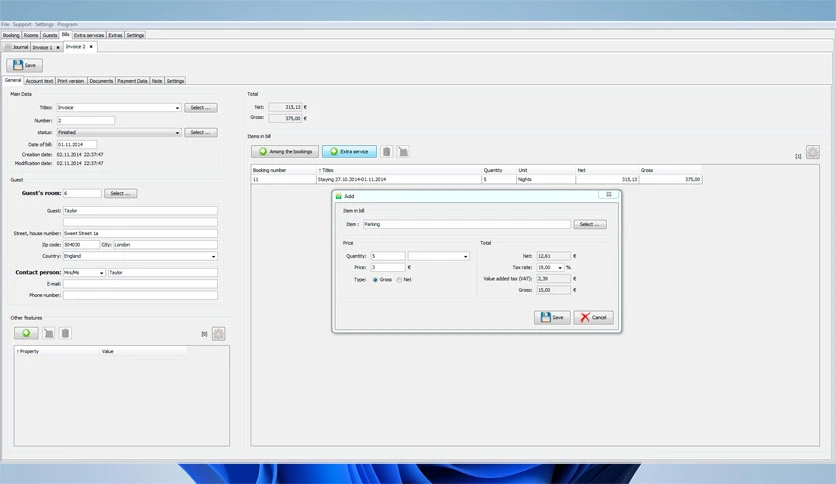Open the Support menu
This screenshot has height=484, width=836.
point(22,25)
